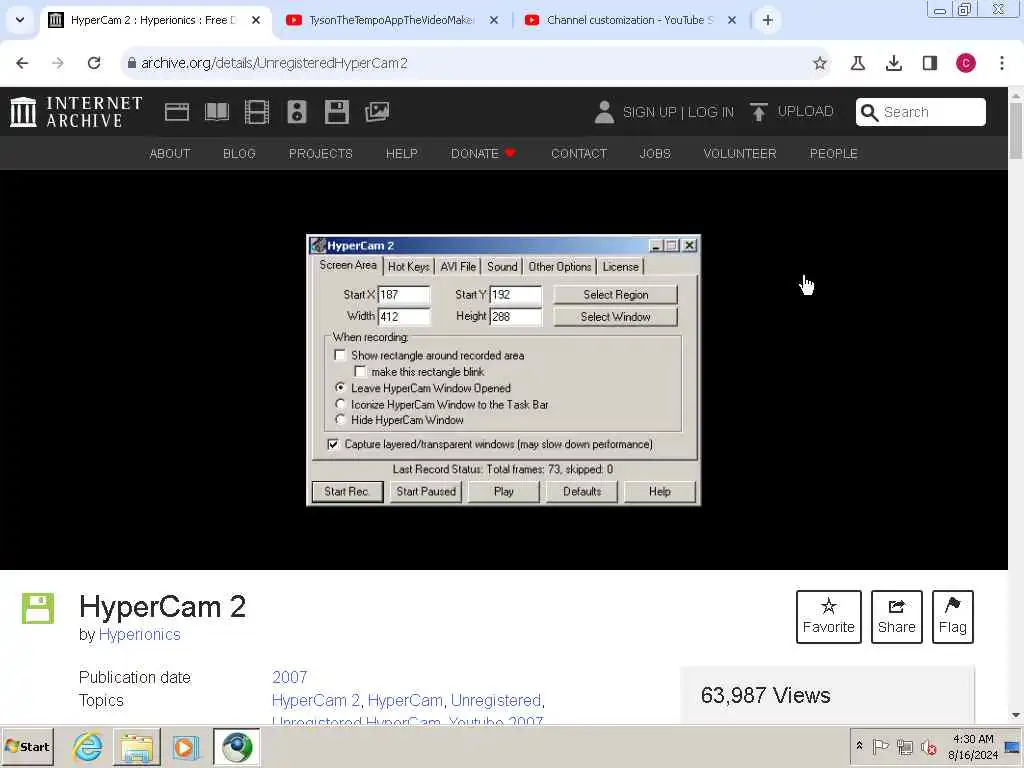Bookmark this page with the star icon
Screen dimensions: 1024x768
(820, 63)
